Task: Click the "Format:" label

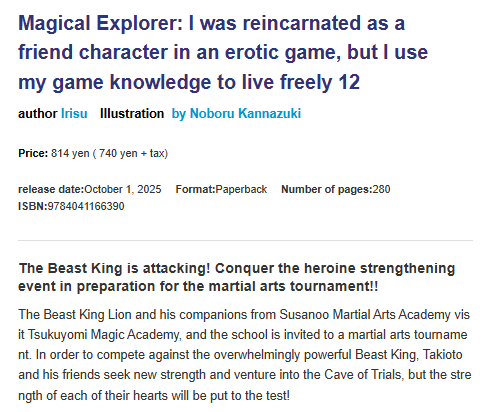Action: coord(196,189)
